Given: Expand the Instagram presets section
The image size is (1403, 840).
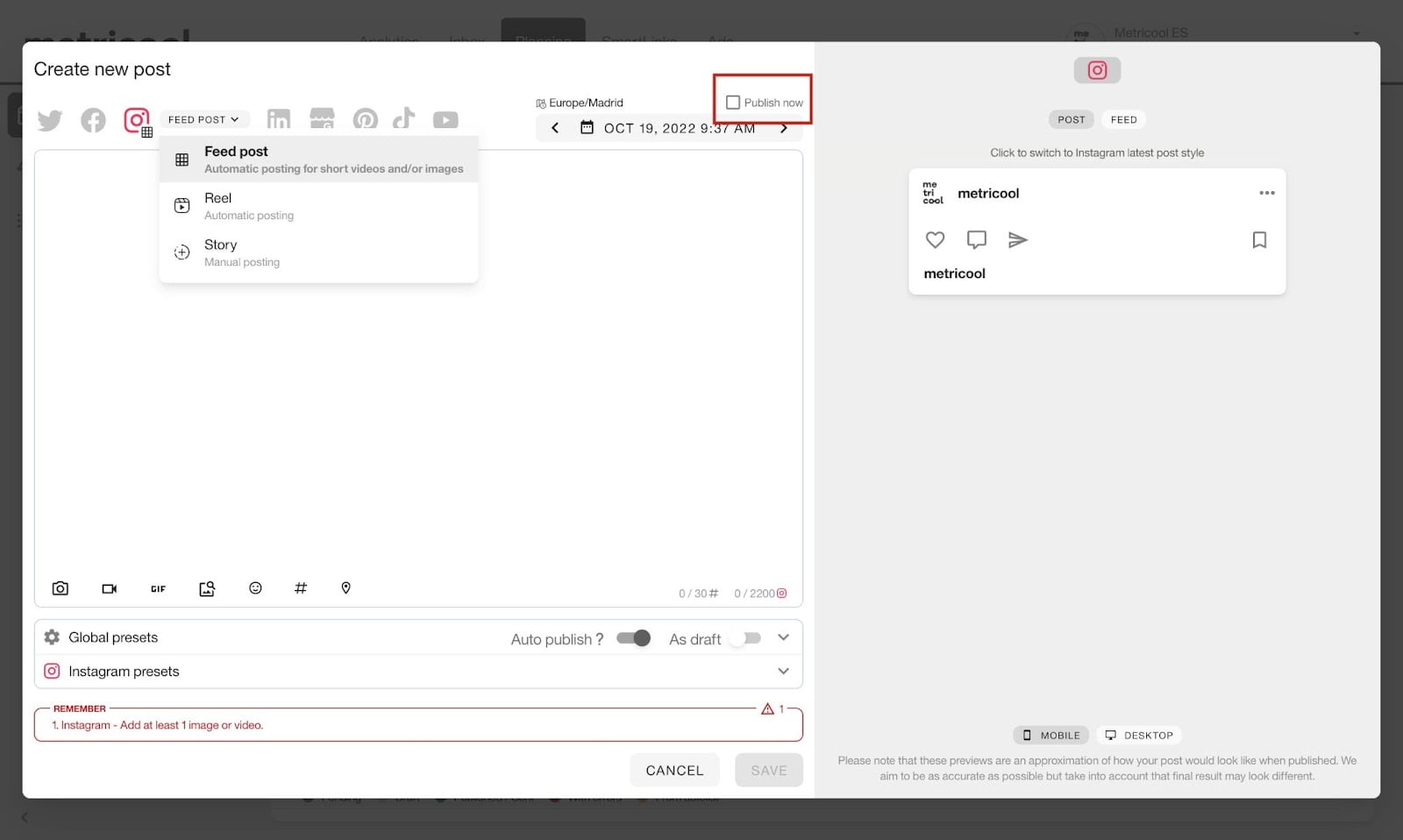Looking at the screenshot, I should pos(783,671).
